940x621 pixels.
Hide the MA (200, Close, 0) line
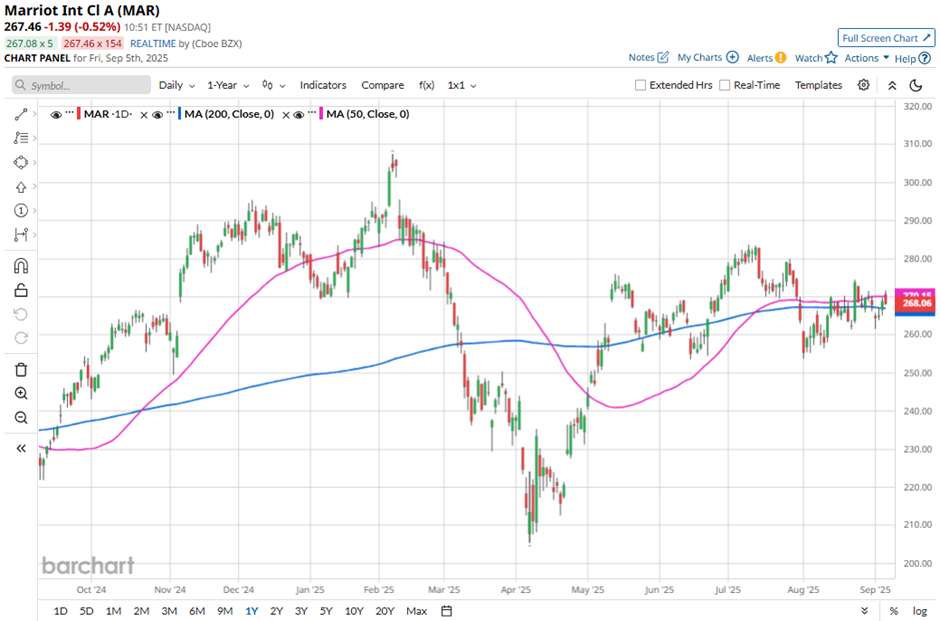158,114
